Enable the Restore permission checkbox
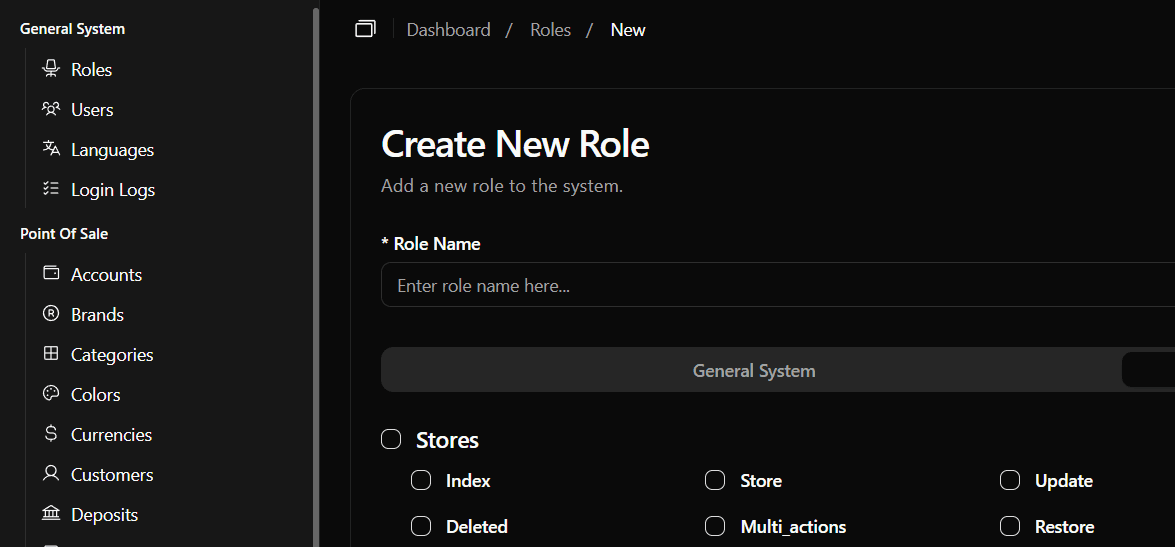 coord(1010,527)
